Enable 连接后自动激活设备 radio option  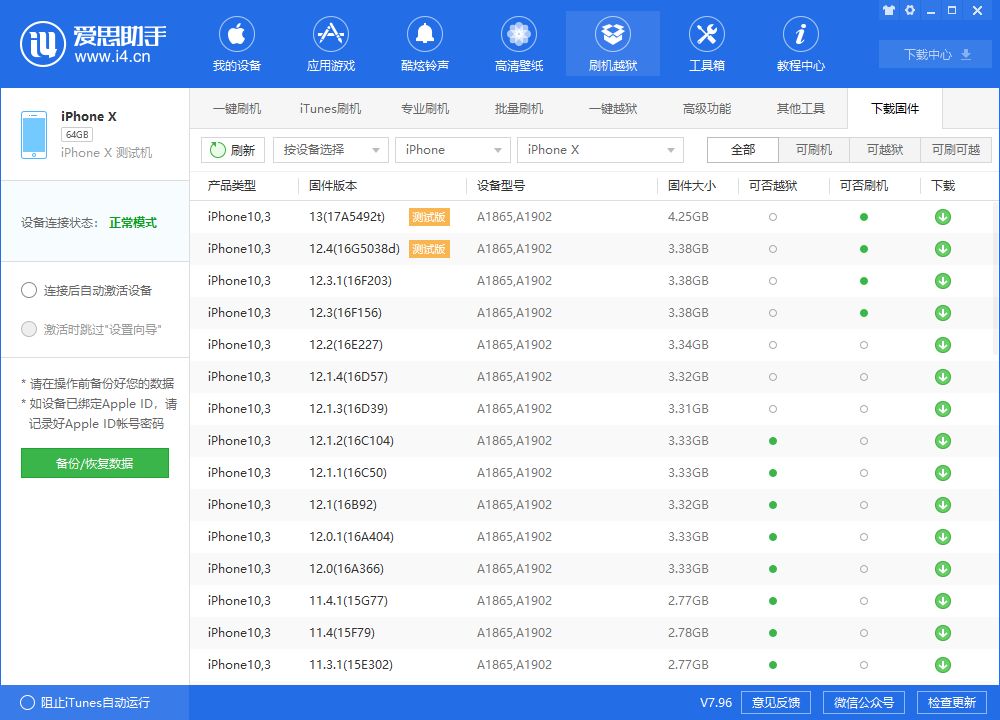click(x=29, y=291)
